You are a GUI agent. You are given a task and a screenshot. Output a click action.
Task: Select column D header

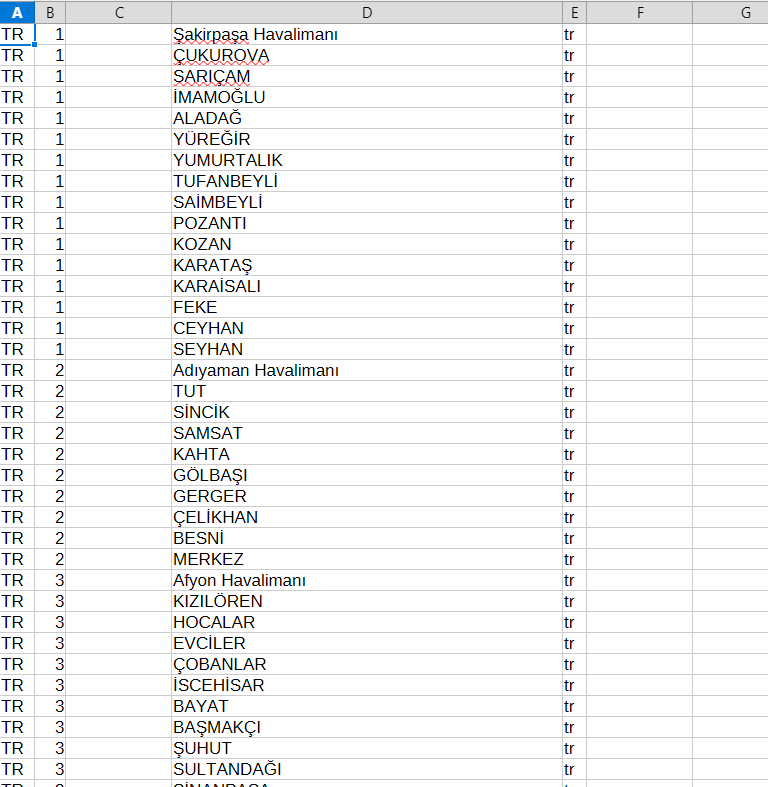tap(367, 12)
